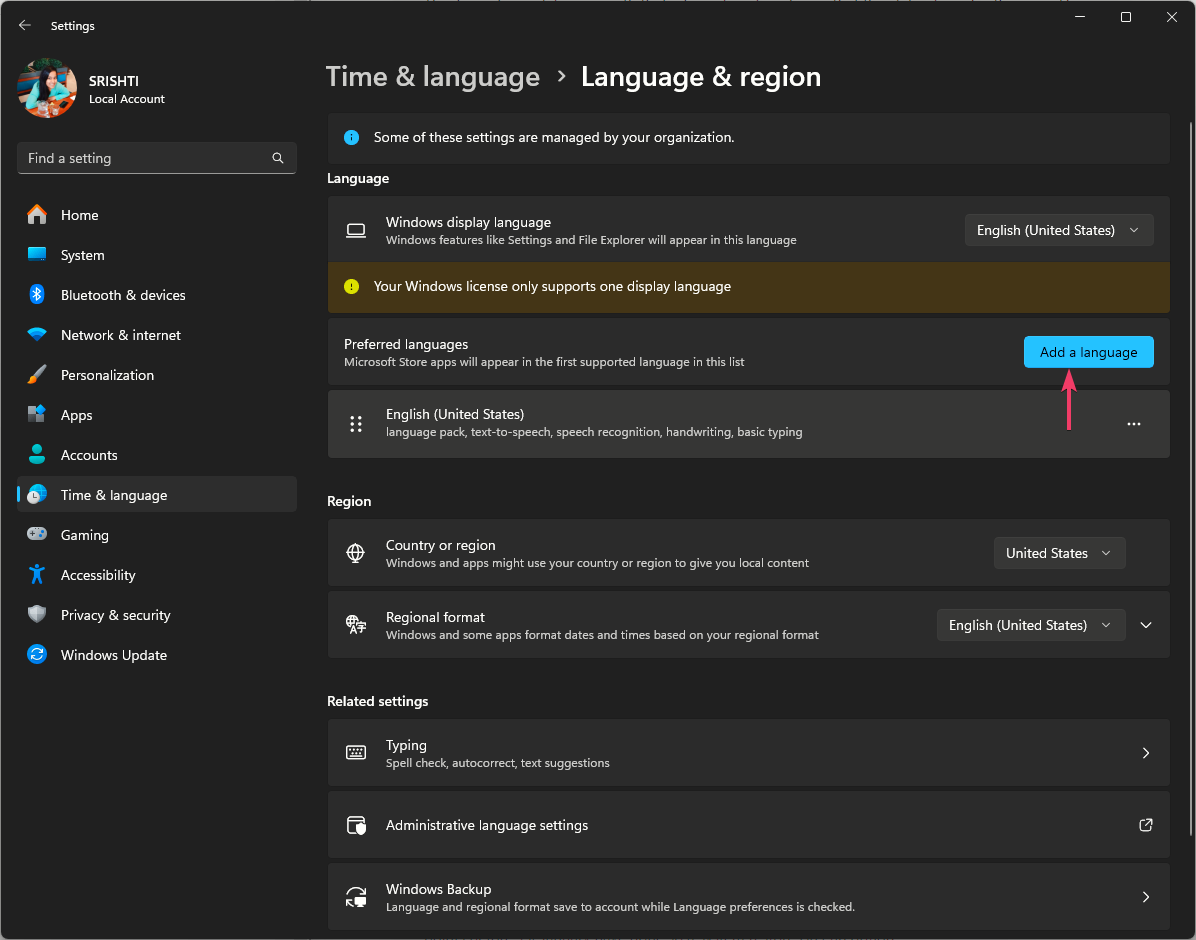Open the Windows display language dropdown
This screenshot has height=940, width=1196.
coord(1058,230)
